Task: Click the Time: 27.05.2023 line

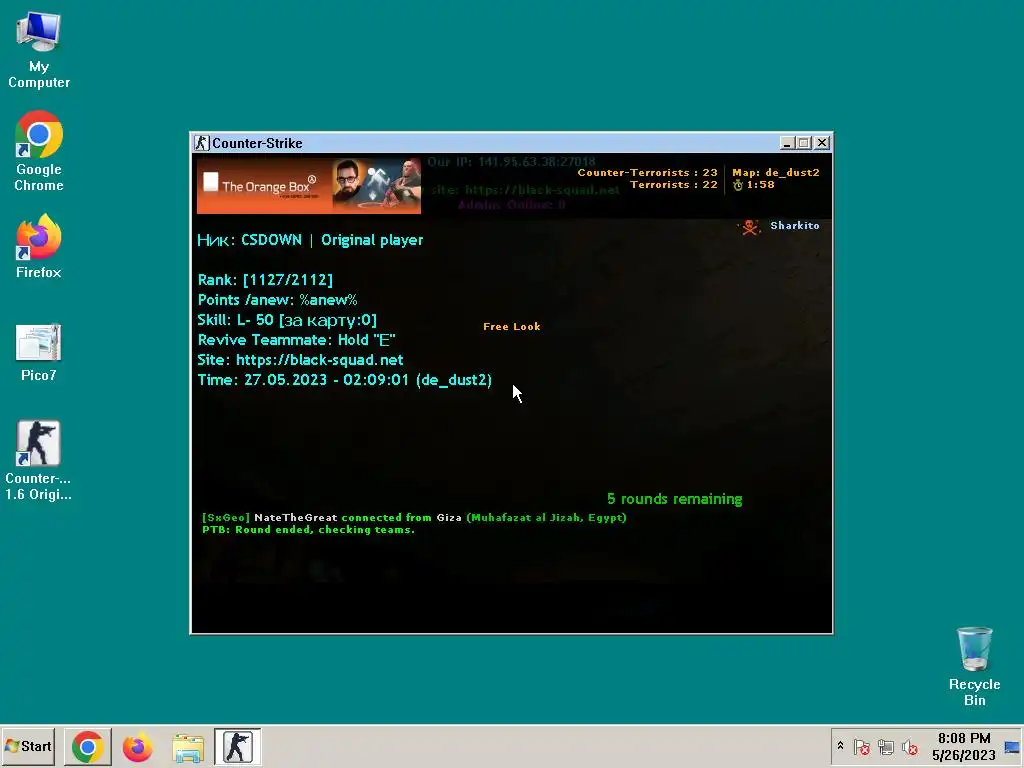Action: point(344,380)
